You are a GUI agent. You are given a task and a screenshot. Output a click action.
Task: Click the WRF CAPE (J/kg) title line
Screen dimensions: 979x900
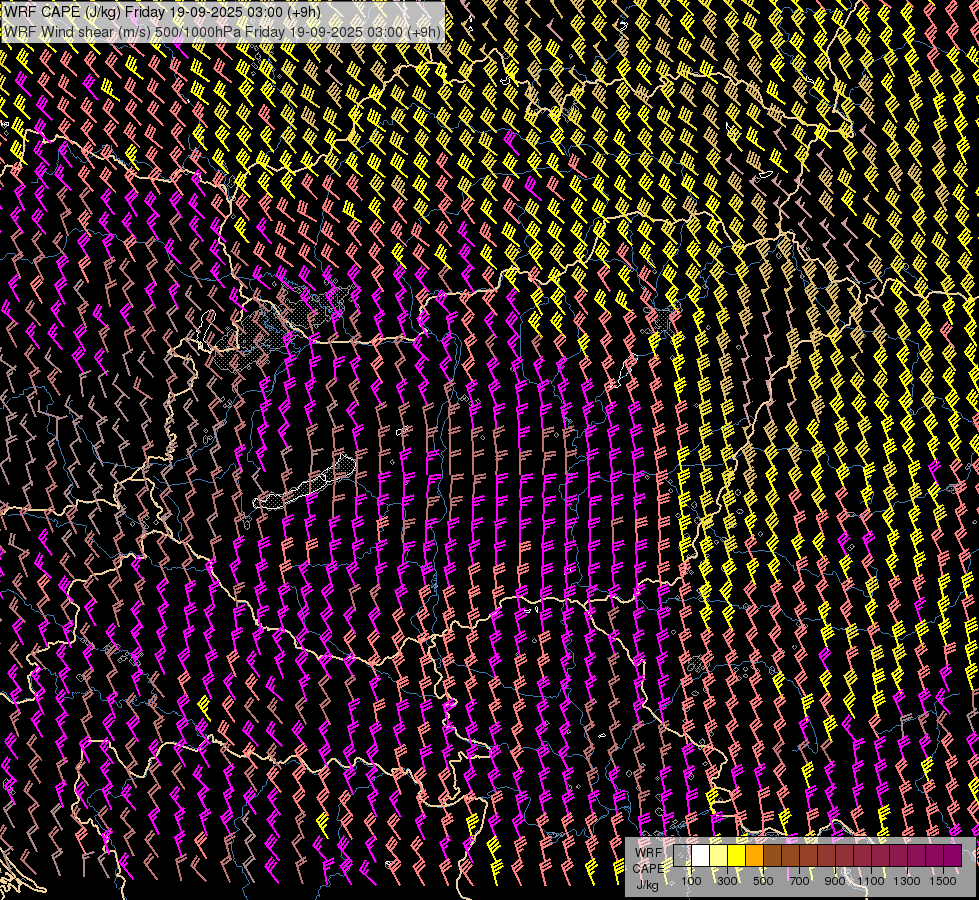(162, 12)
